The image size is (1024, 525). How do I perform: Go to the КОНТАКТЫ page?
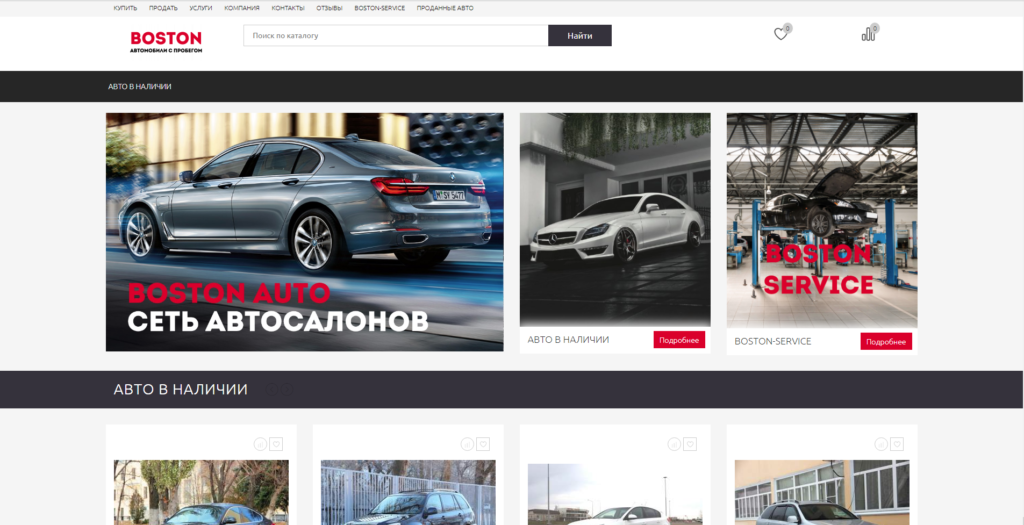288,8
